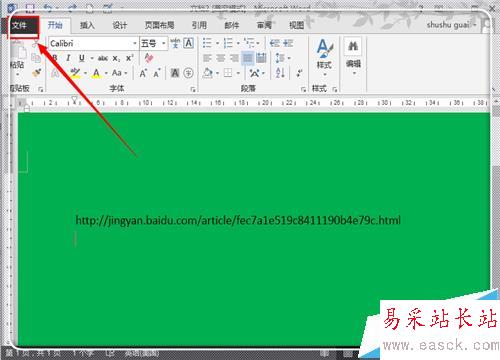
Task: Toggle italic formatting
Action: tap(68, 58)
